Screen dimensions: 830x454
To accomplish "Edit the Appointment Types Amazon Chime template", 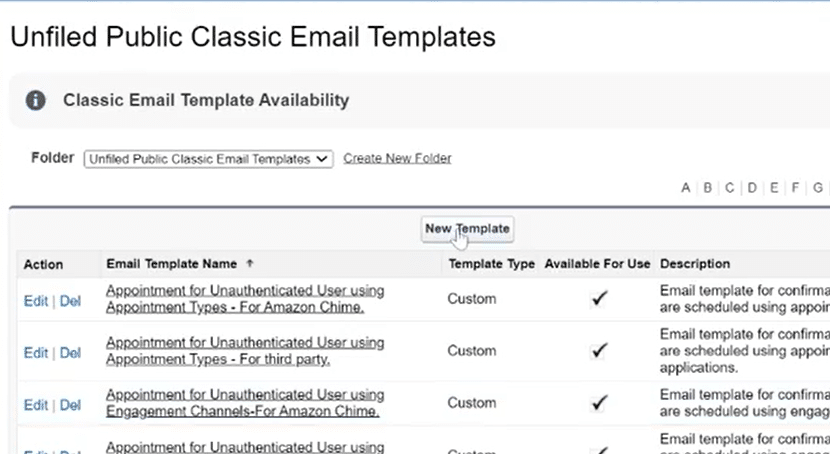I will coord(35,300).
